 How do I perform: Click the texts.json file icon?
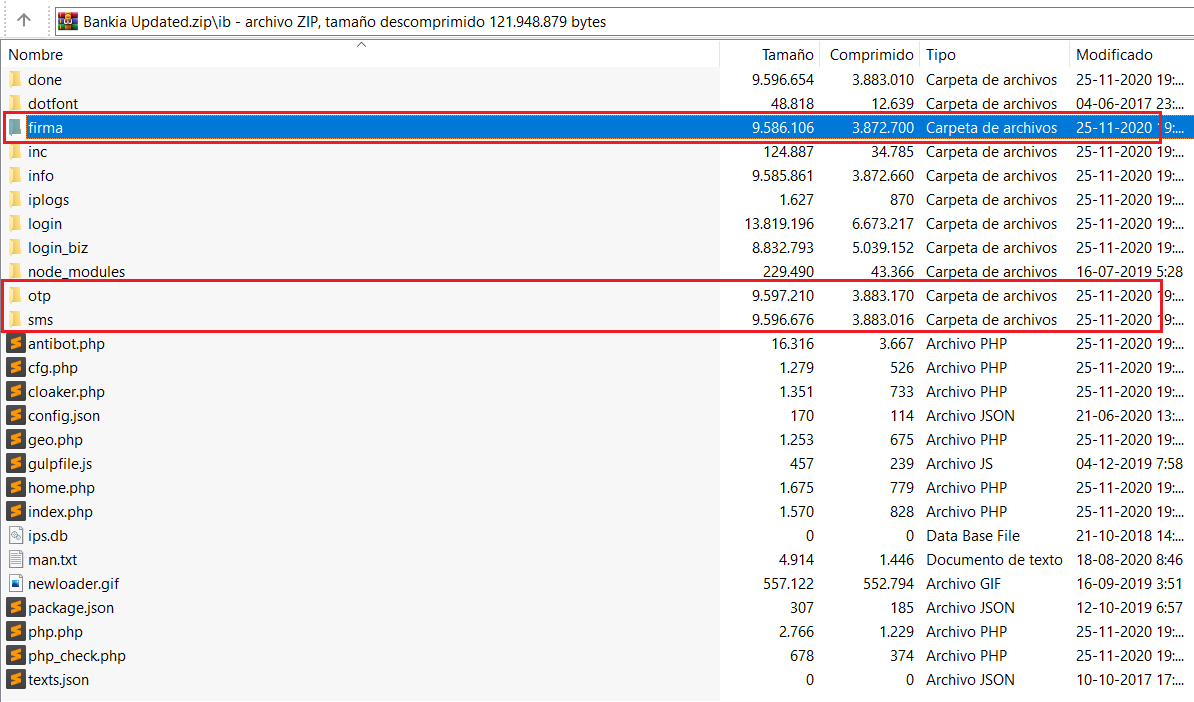(x=15, y=679)
